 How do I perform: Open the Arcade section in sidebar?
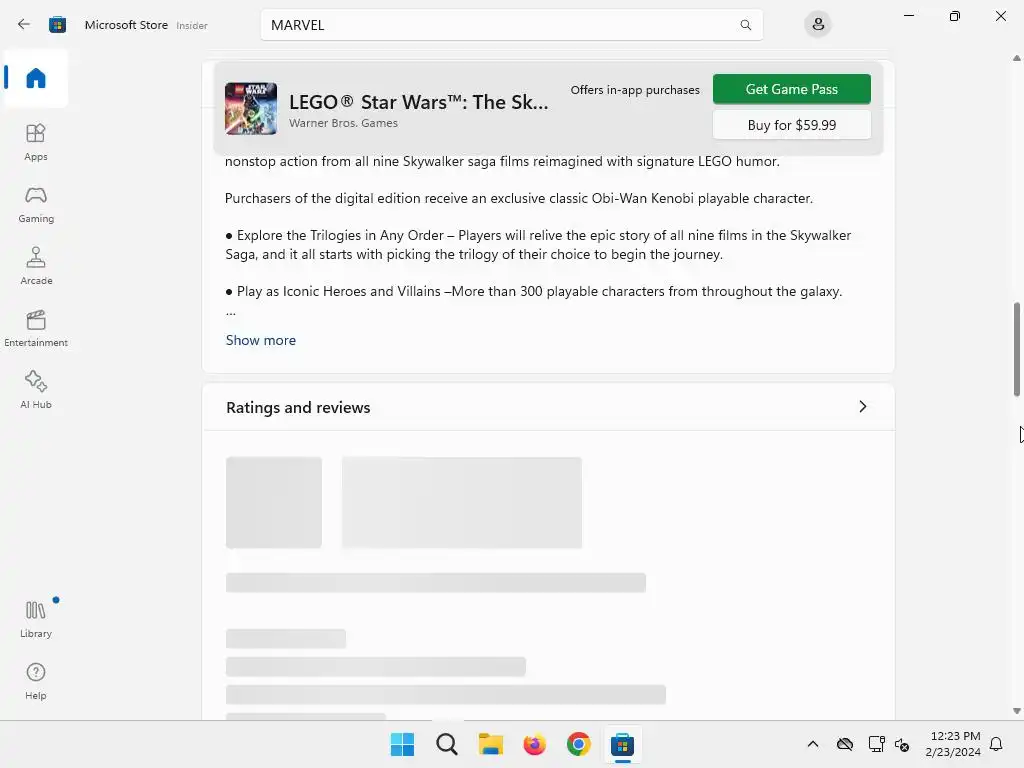pyautogui.click(x=36, y=266)
